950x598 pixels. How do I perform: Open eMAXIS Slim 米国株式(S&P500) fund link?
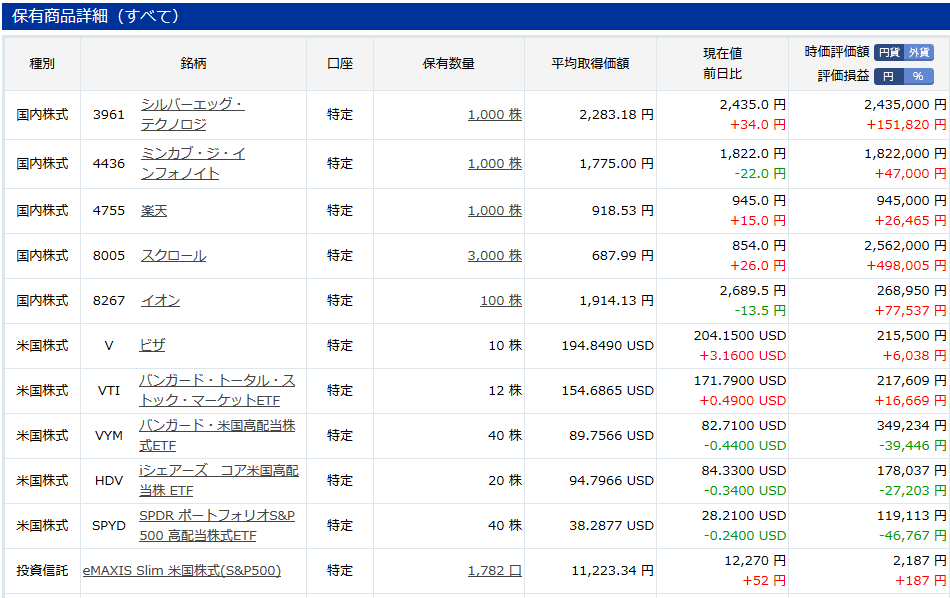point(182,570)
